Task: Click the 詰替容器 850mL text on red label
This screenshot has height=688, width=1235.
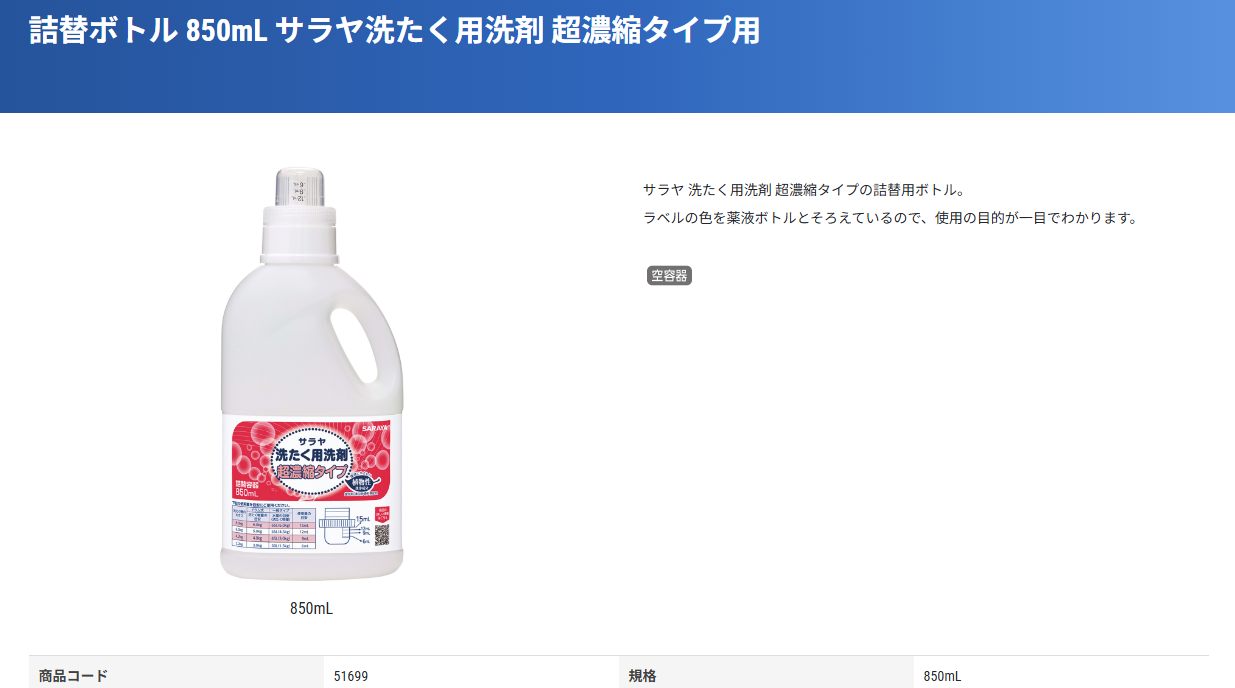Action: pyautogui.click(x=248, y=488)
